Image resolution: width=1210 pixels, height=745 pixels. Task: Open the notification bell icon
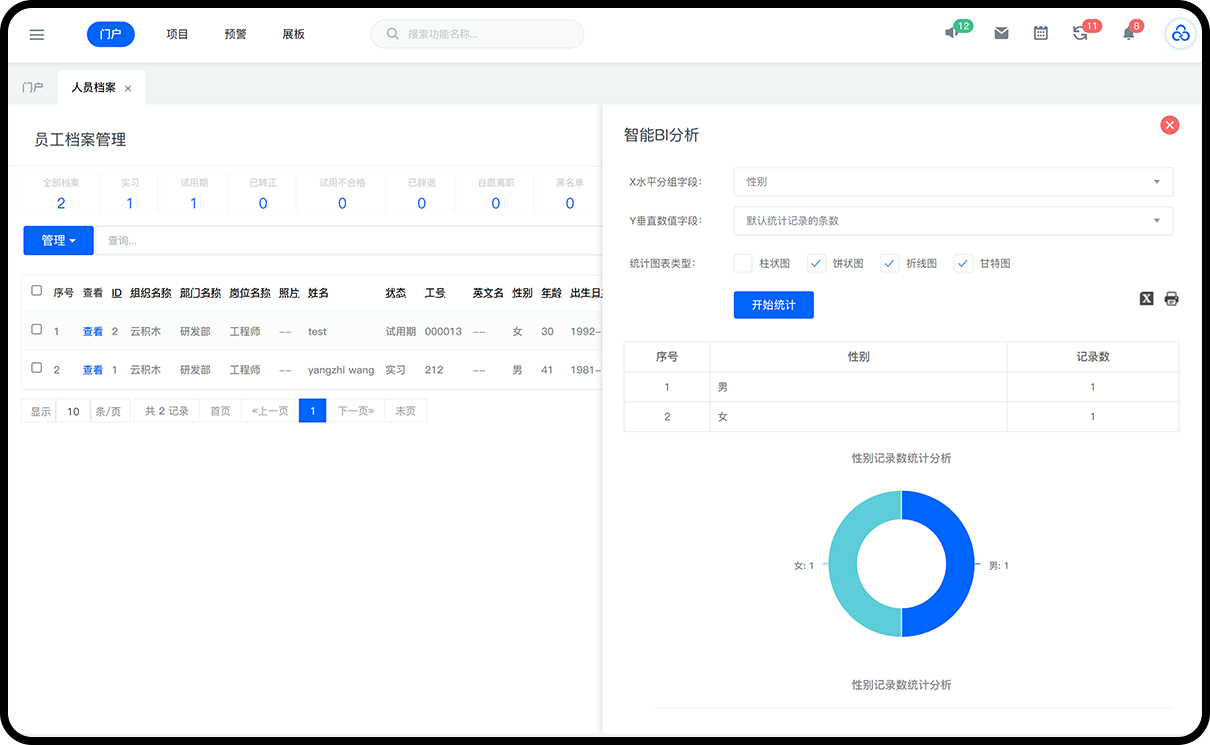point(1129,33)
